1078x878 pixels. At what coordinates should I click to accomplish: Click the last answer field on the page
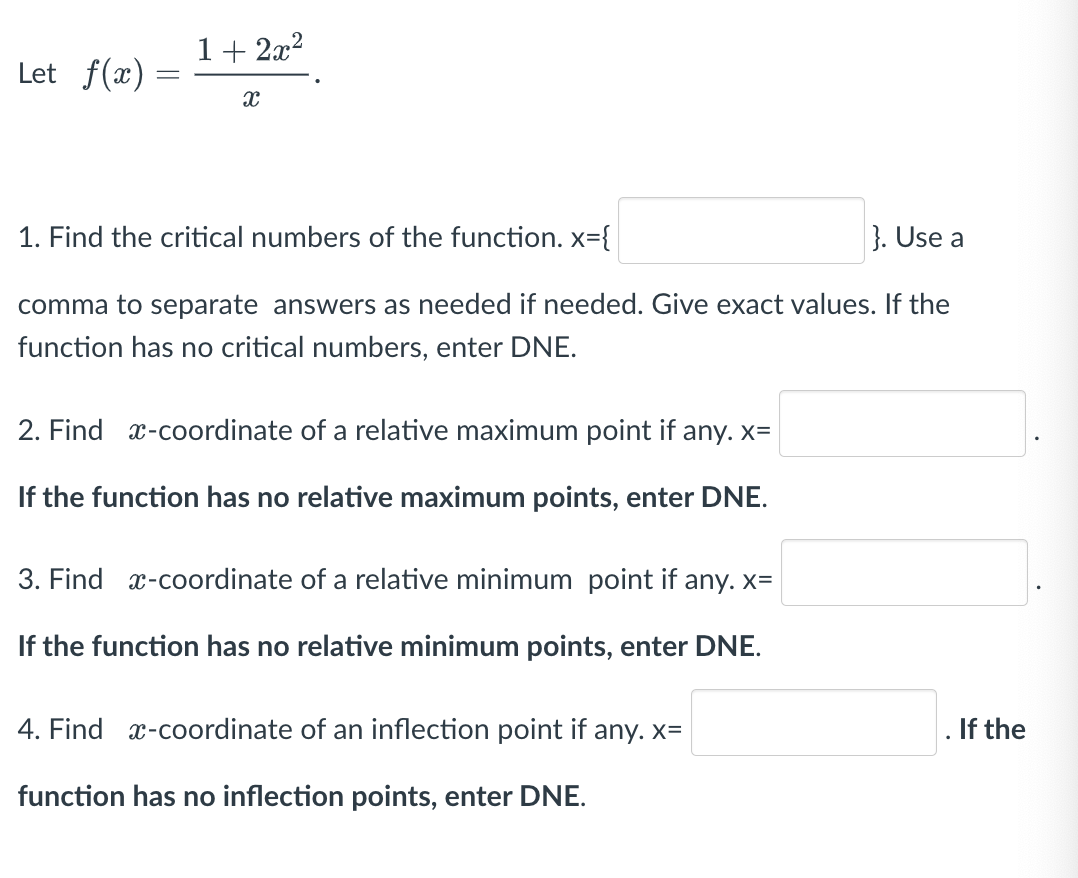[812, 724]
